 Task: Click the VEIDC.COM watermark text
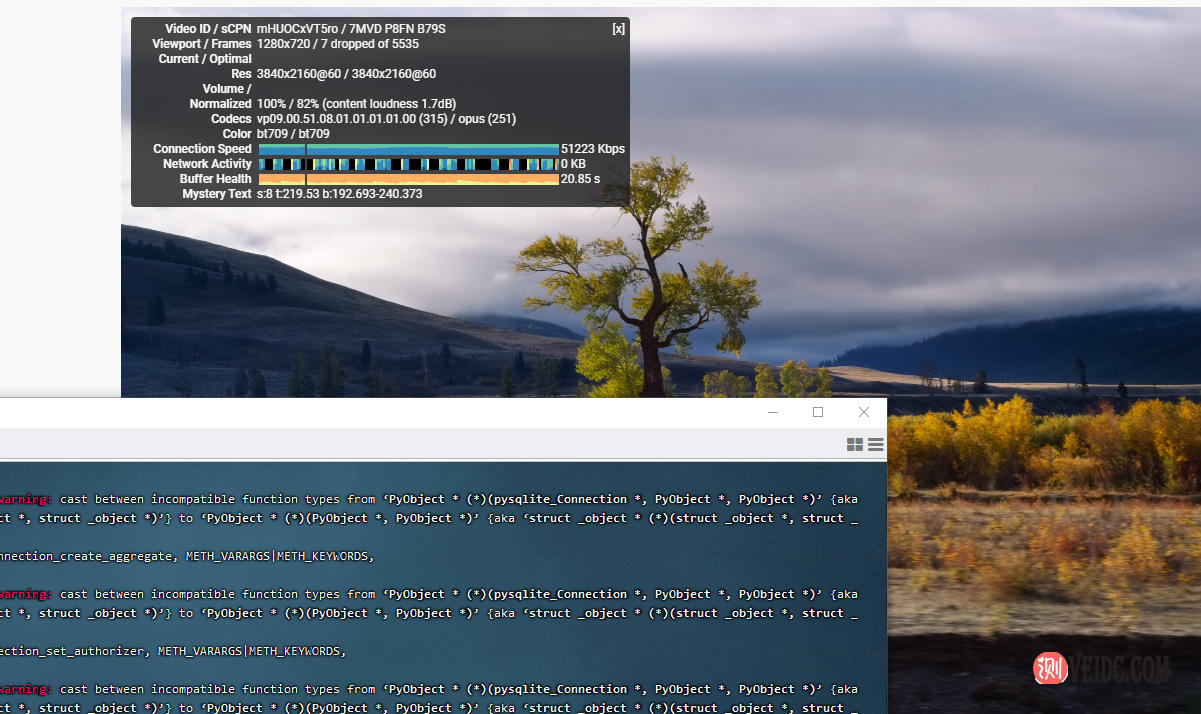tap(1120, 669)
